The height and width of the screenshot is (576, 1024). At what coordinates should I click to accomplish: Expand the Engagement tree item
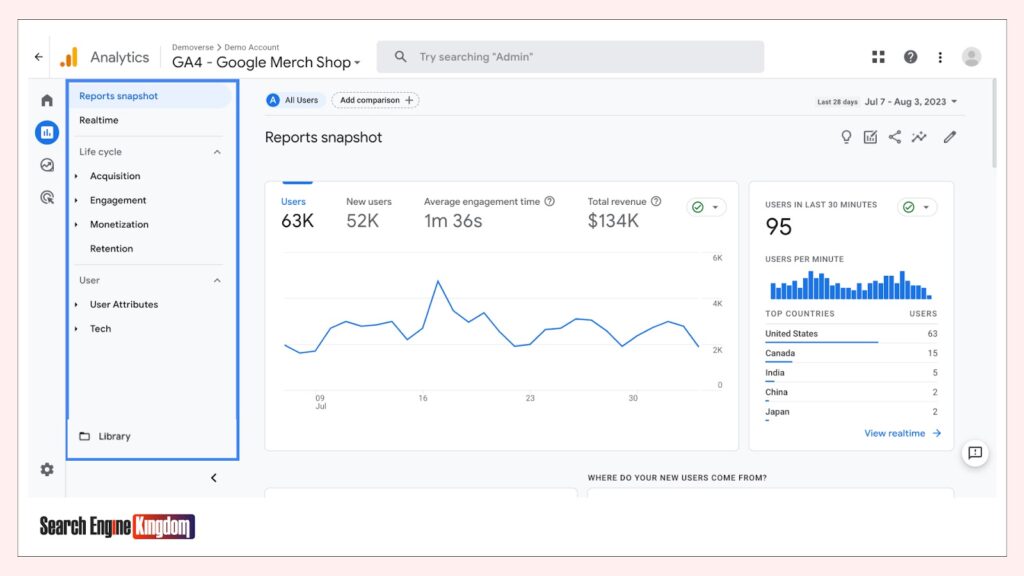pyautogui.click(x=76, y=200)
